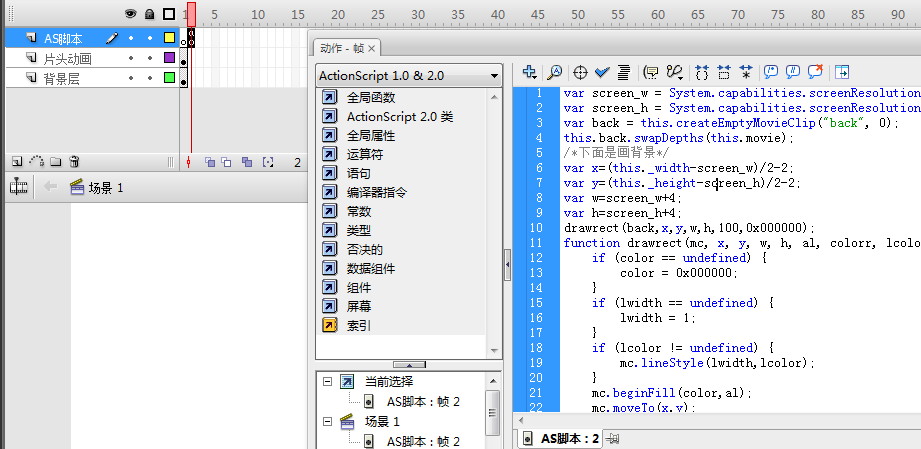
Task: Open the Find magnifier tool in Actions toolbar
Action: click(554, 72)
